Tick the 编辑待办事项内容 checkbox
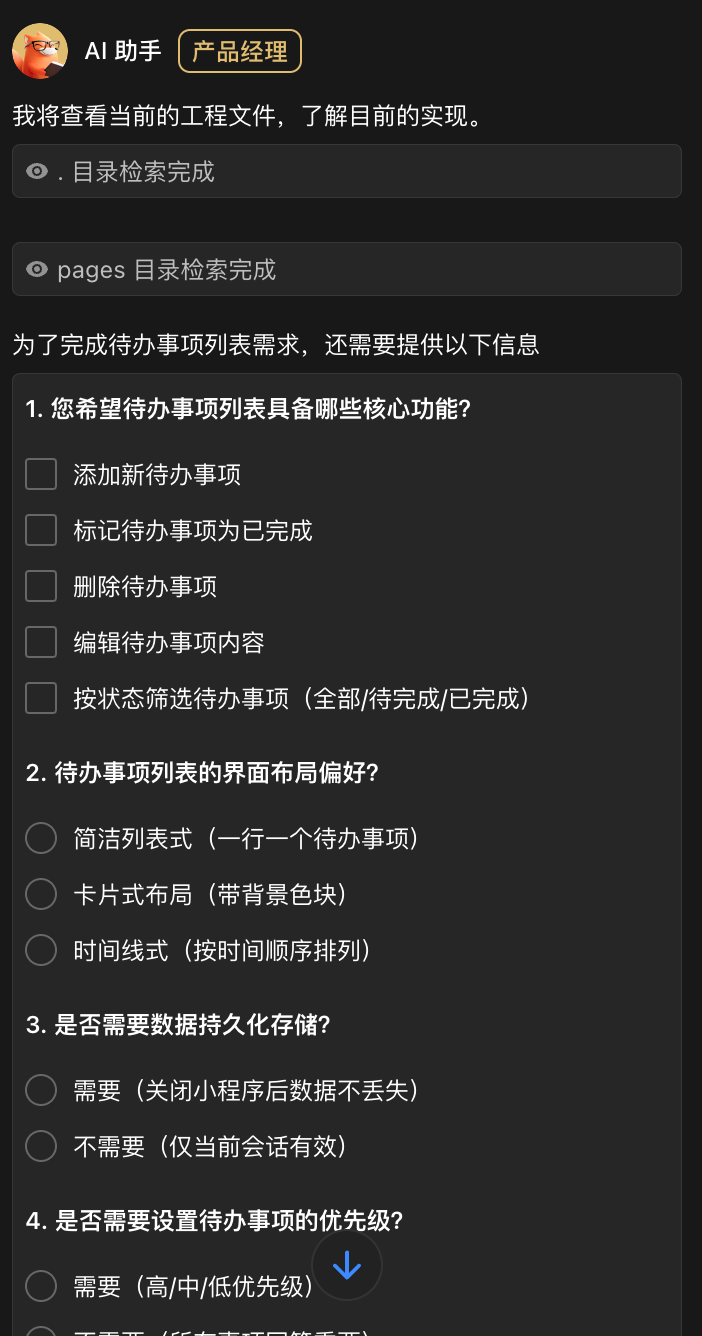This screenshot has height=1336, width=702. point(41,642)
